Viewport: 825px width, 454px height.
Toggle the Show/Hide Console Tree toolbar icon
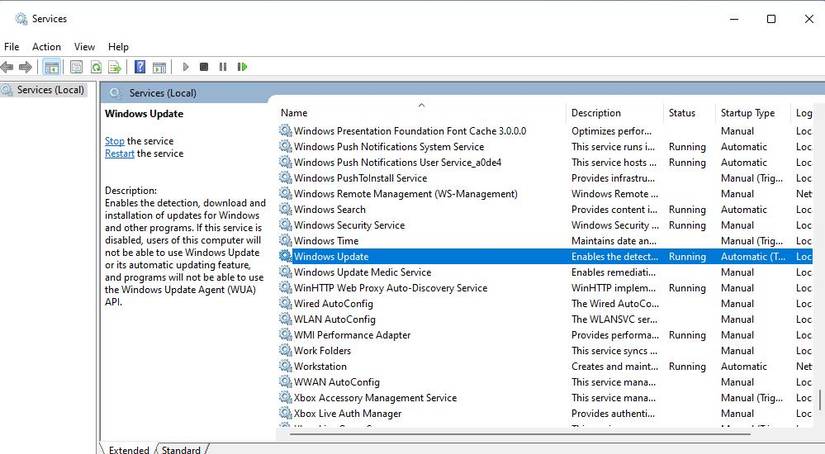pyautogui.click(x=52, y=67)
